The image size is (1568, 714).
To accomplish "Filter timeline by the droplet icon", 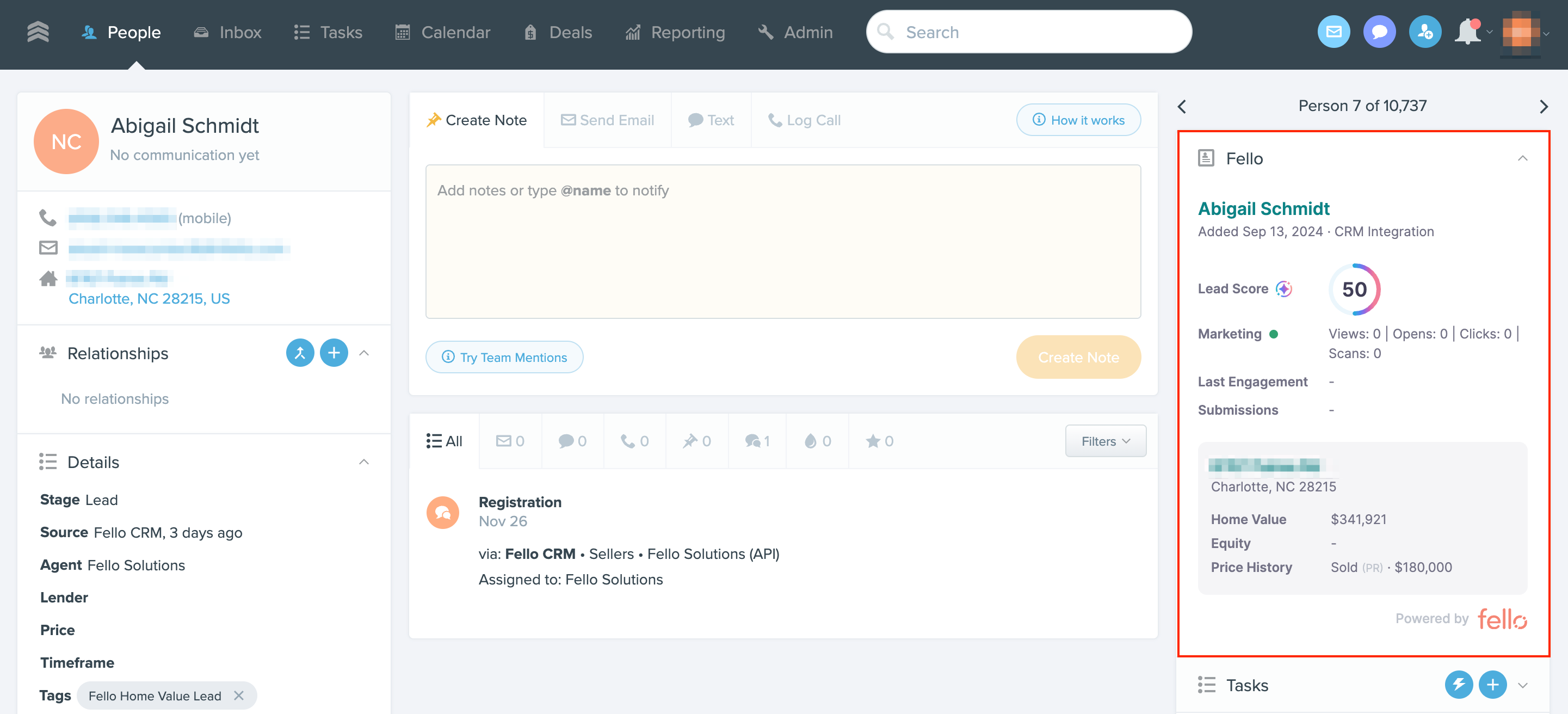I will point(817,441).
